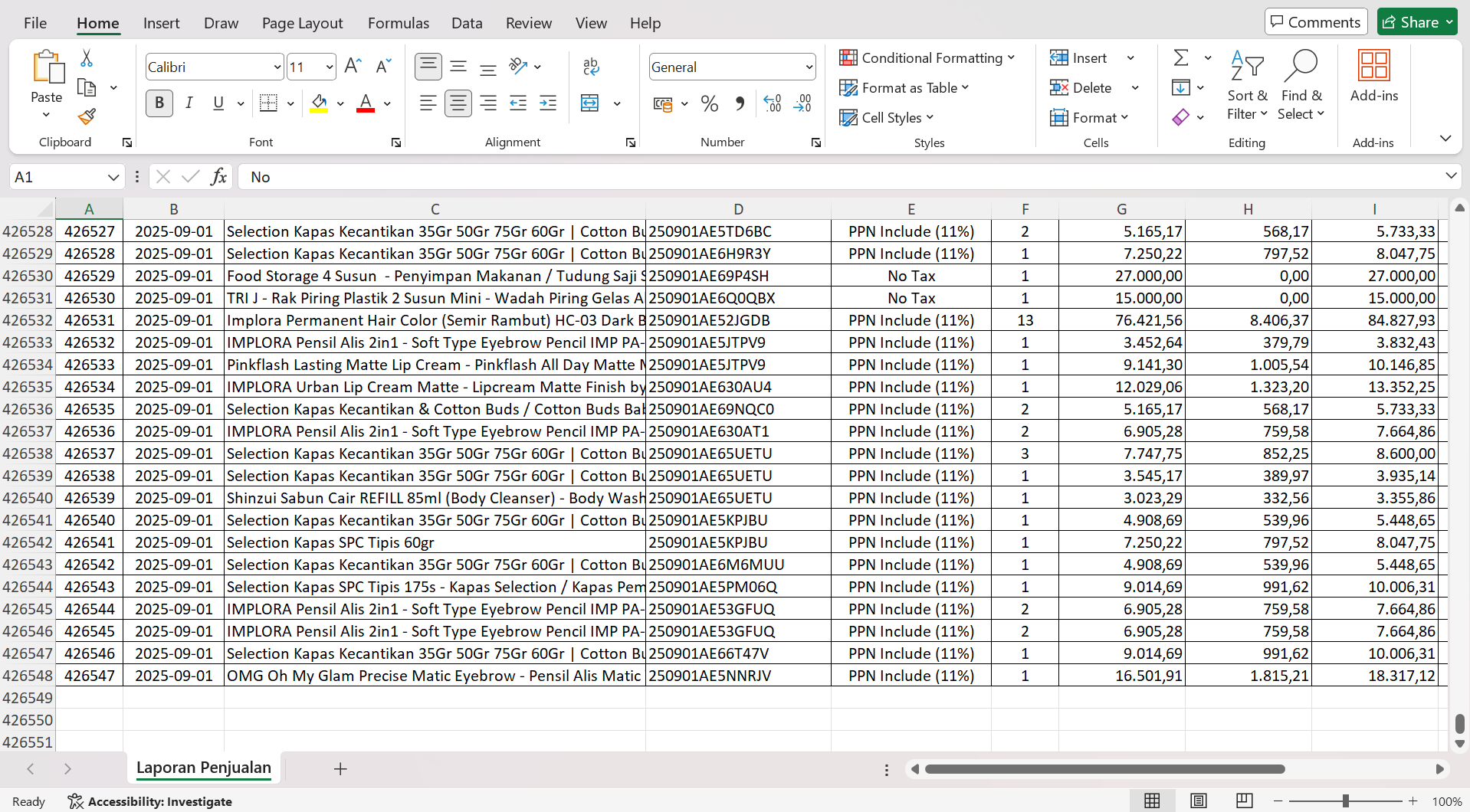Viewport: 1470px width, 812px height.
Task: Click the Fill down icon
Action: coord(1181,88)
